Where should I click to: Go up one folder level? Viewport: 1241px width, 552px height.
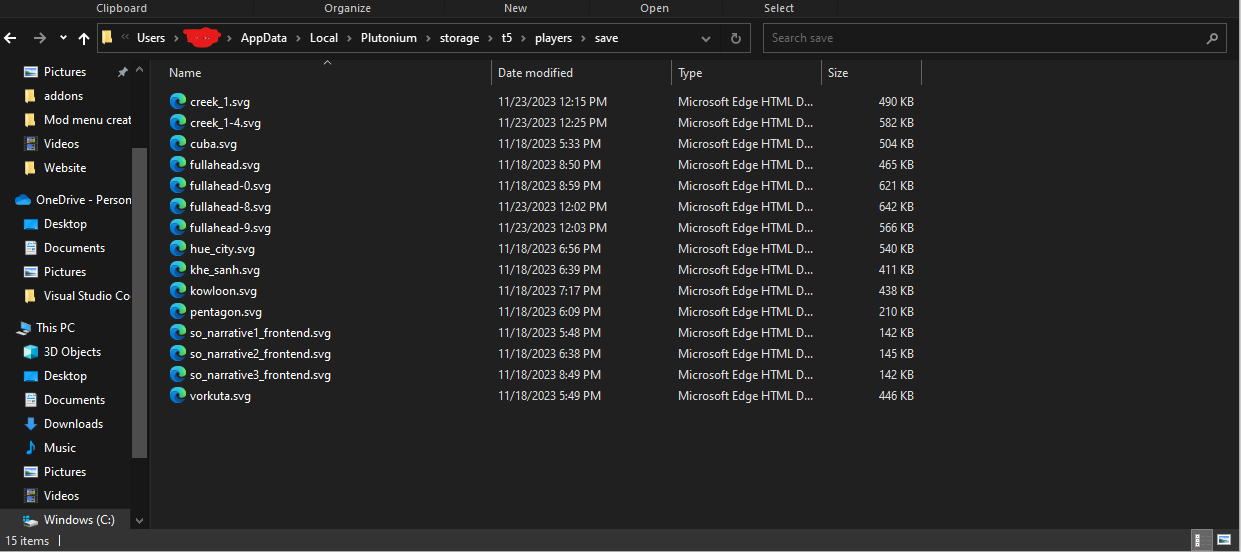pos(84,38)
